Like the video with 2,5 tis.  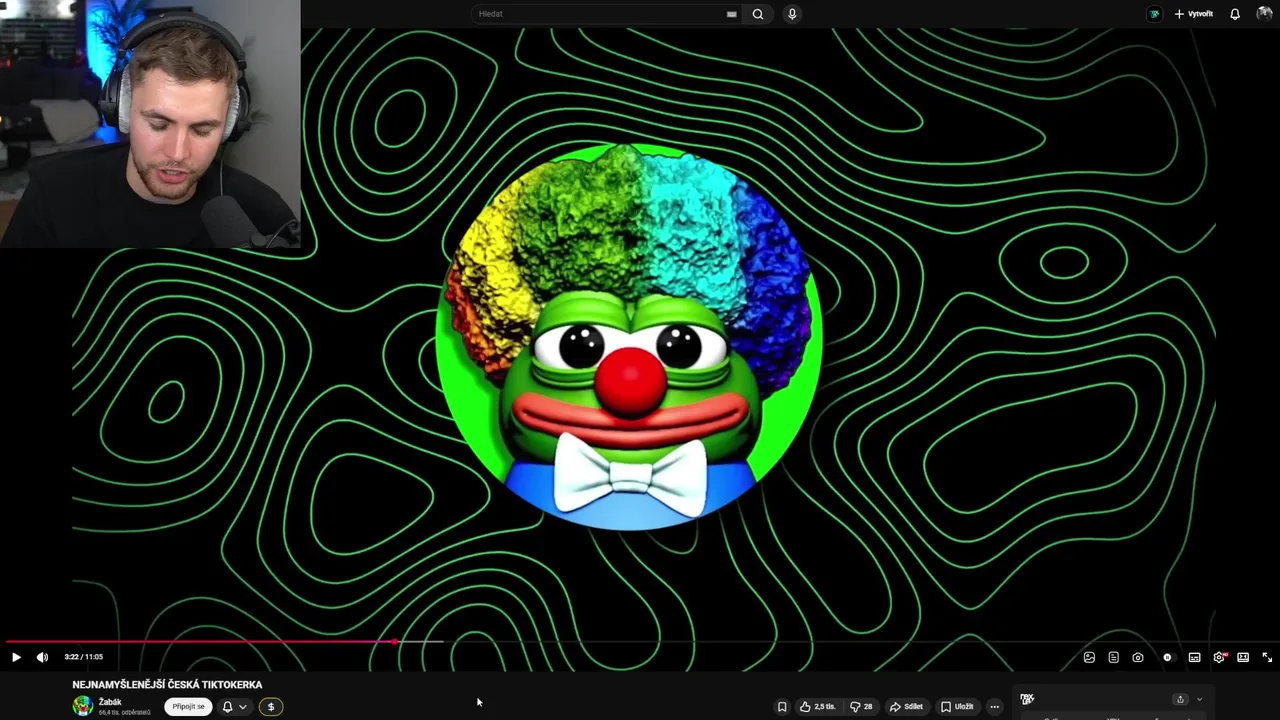coord(818,707)
